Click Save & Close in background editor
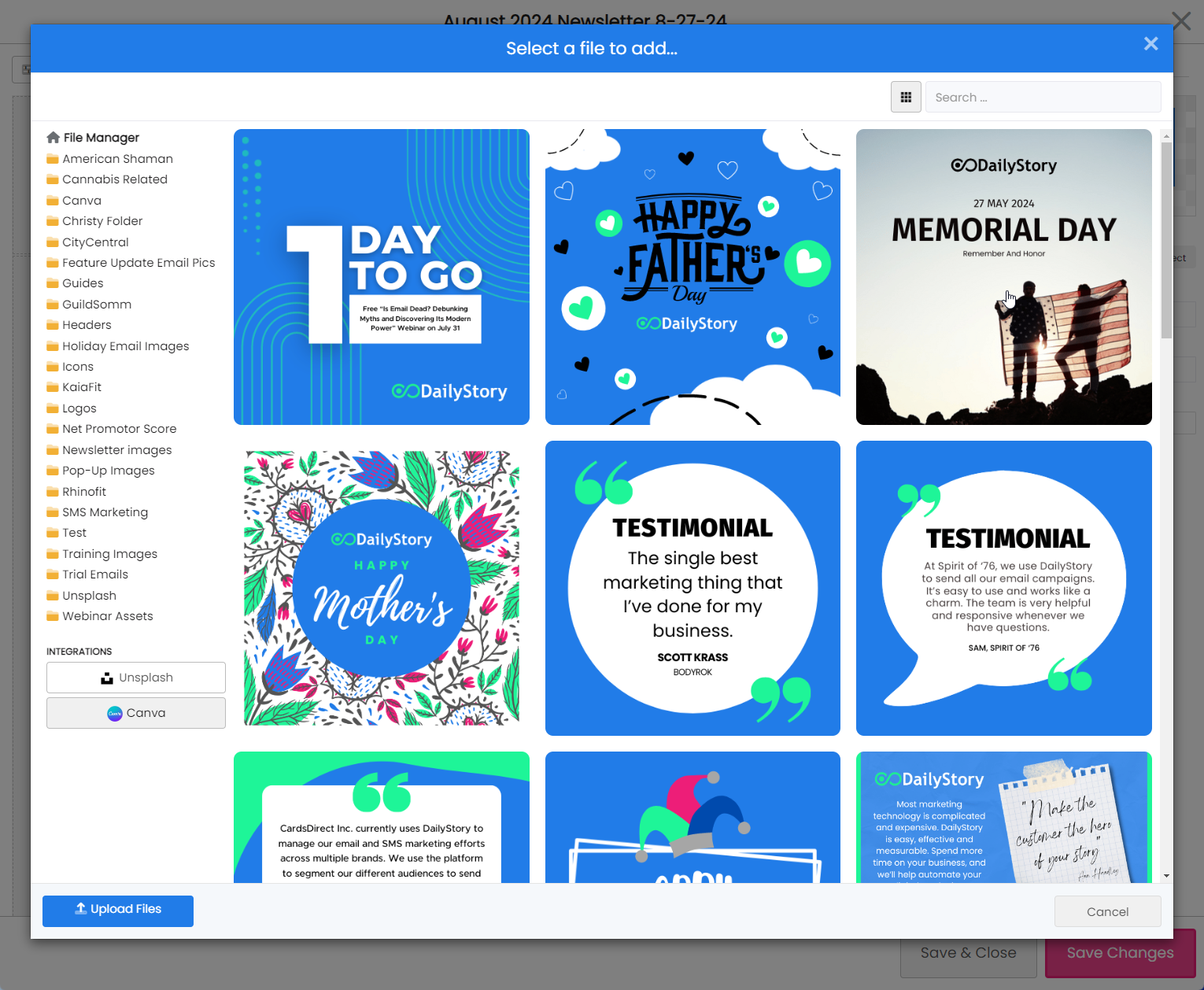The width and height of the screenshot is (1204, 990). coord(969,953)
